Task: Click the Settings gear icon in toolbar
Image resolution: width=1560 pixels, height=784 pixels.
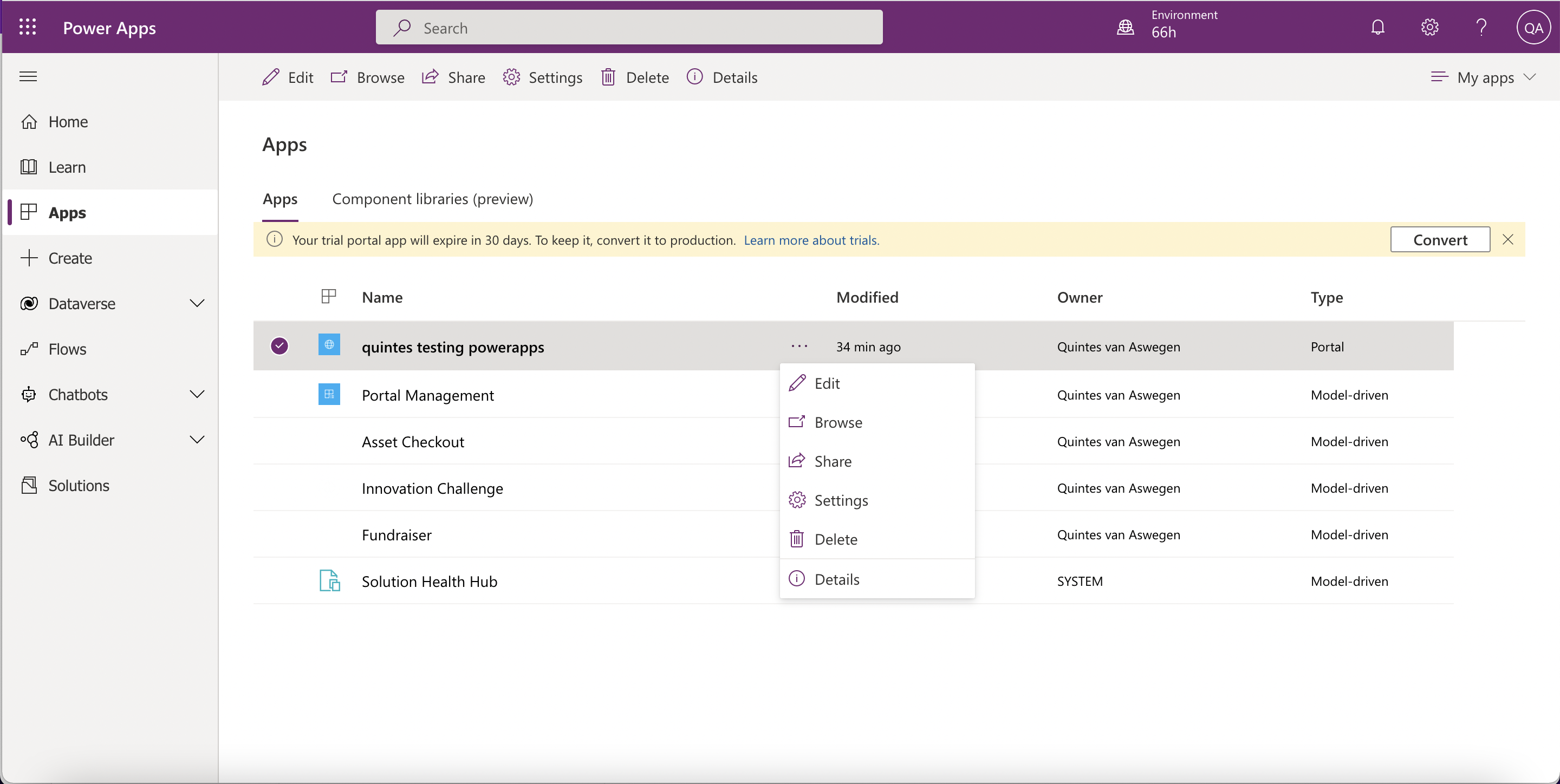Action: [511, 77]
